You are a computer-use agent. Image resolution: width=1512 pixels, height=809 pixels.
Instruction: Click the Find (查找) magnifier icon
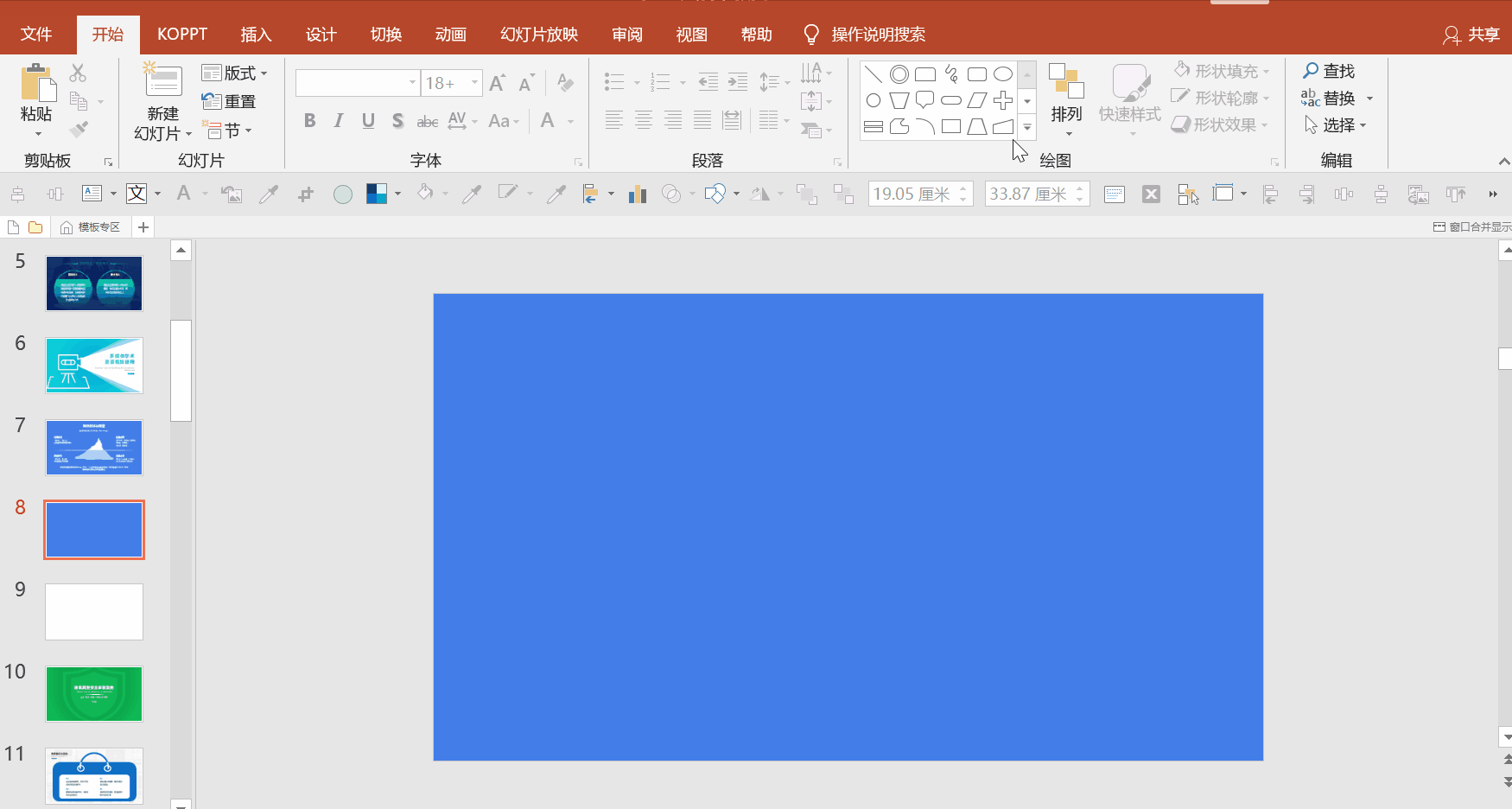click(1311, 71)
